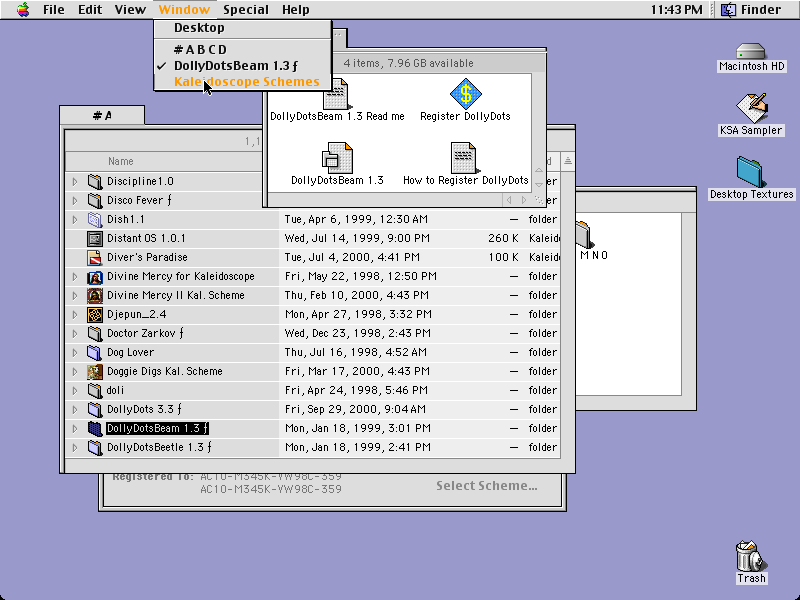Expand DollyDots 3.3 ƒ disclosure triangle

pos(74,409)
